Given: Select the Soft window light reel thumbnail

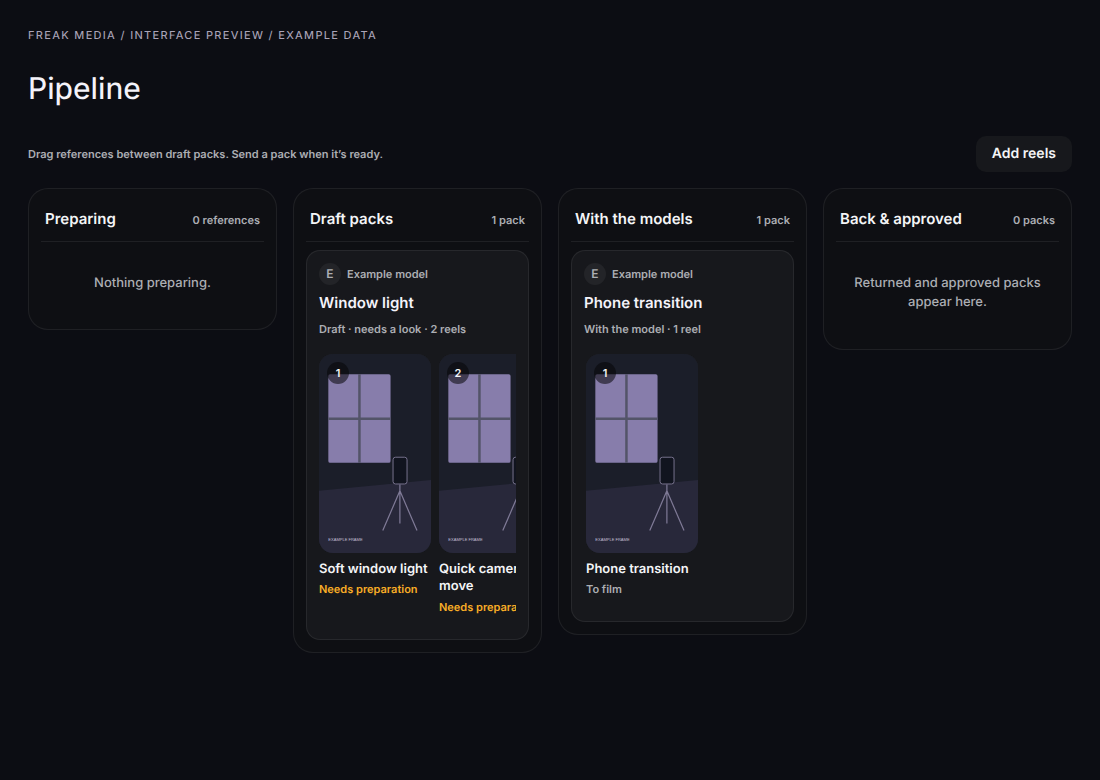Looking at the screenshot, I should (x=375, y=454).
